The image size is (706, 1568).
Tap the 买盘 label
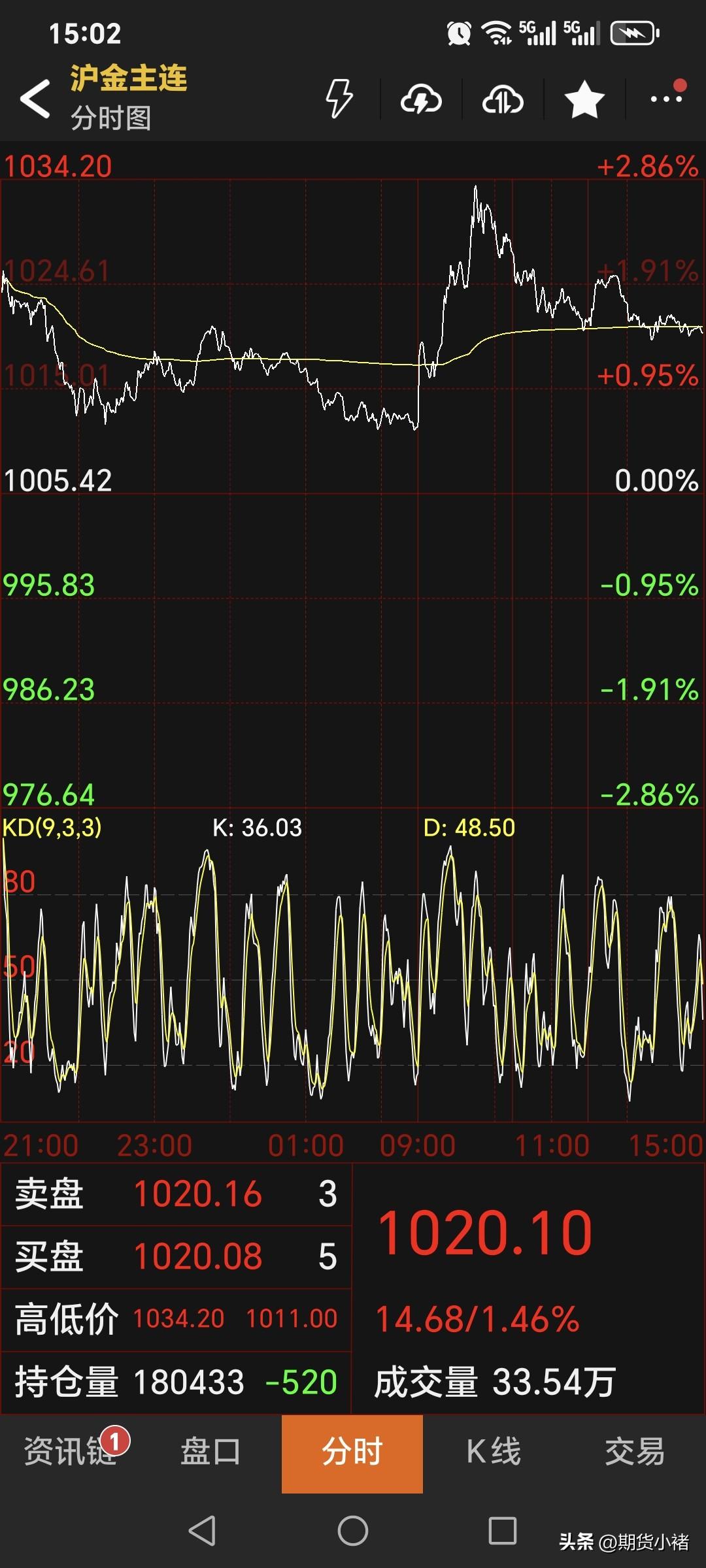(x=49, y=1256)
